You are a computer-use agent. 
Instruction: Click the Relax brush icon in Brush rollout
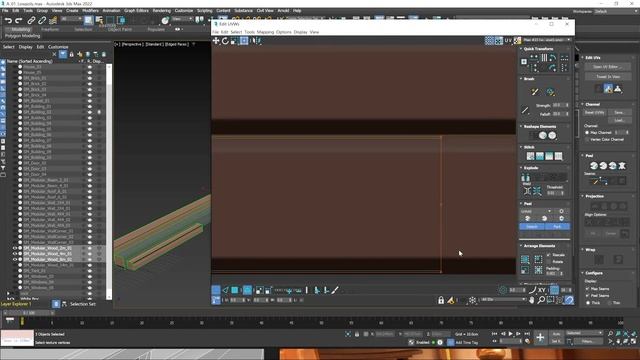pyautogui.click(x=550, y=92)
